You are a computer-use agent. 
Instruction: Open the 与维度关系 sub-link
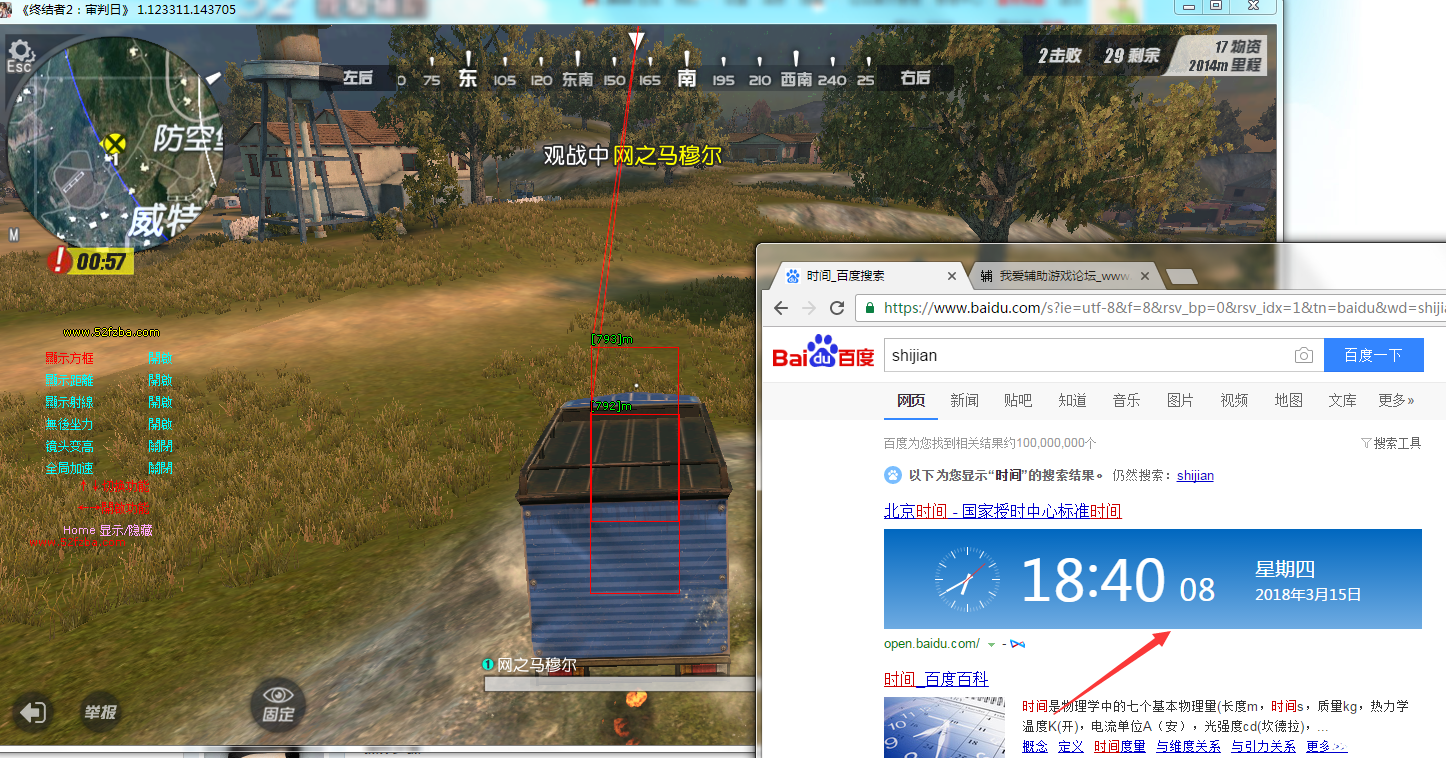pyautogui.click(x=1188, y=746)
